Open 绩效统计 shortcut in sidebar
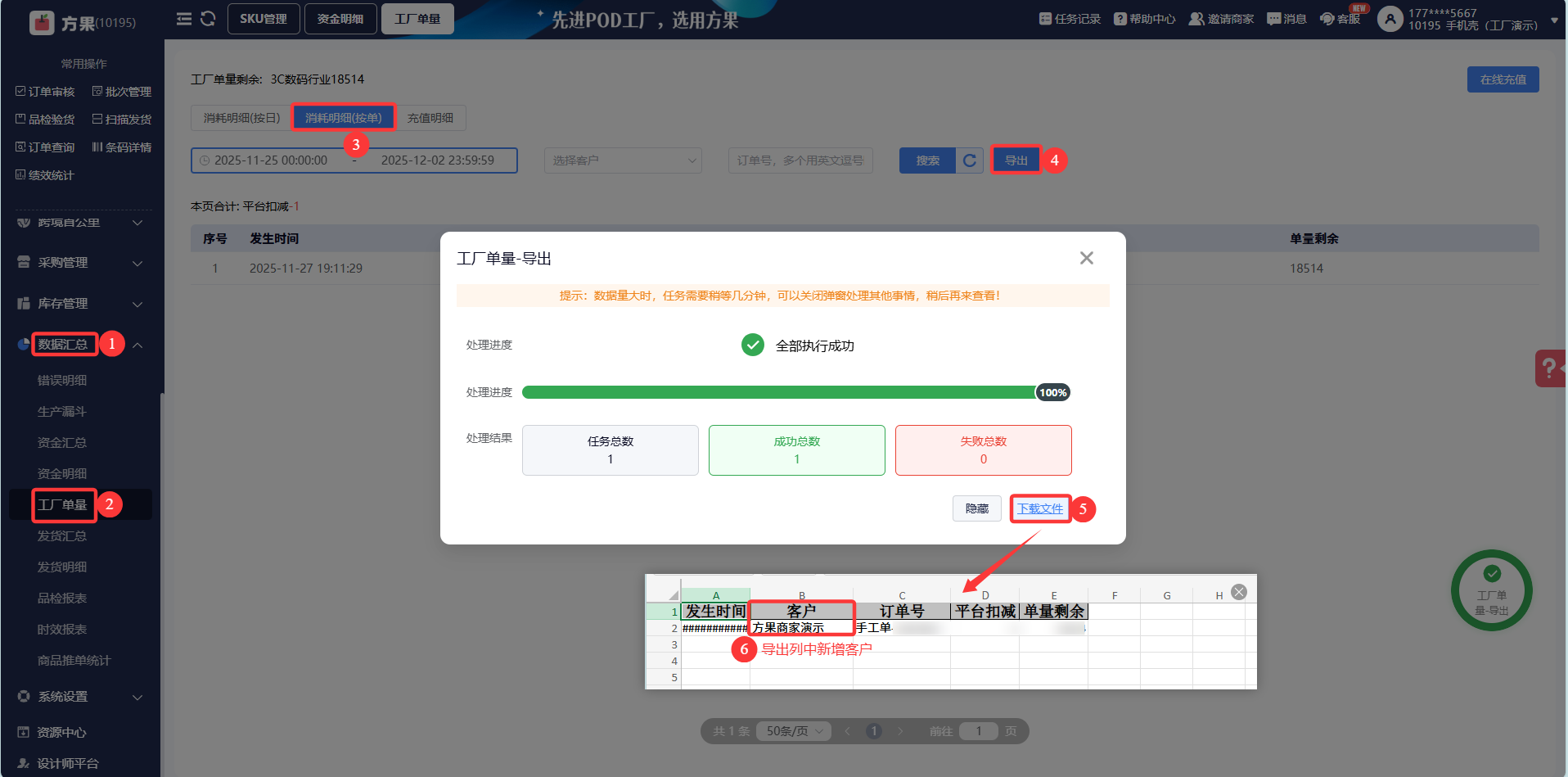Image resolution: width=1568 pixels, height=777 pixels. click(x=45, y=175)
